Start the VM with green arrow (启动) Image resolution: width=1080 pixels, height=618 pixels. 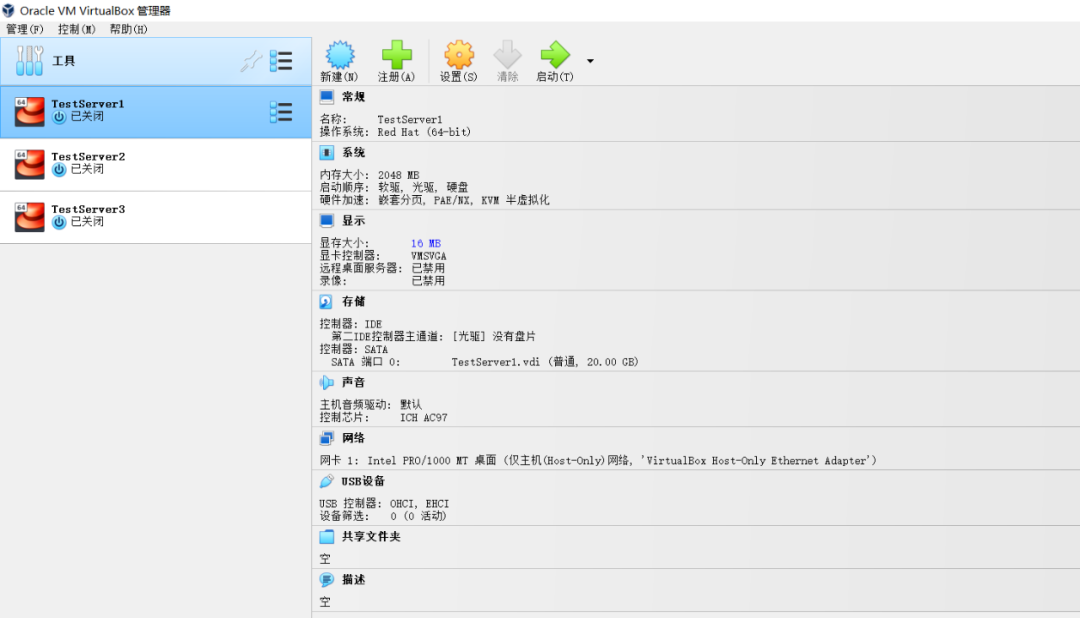click(x=554, y=54)
